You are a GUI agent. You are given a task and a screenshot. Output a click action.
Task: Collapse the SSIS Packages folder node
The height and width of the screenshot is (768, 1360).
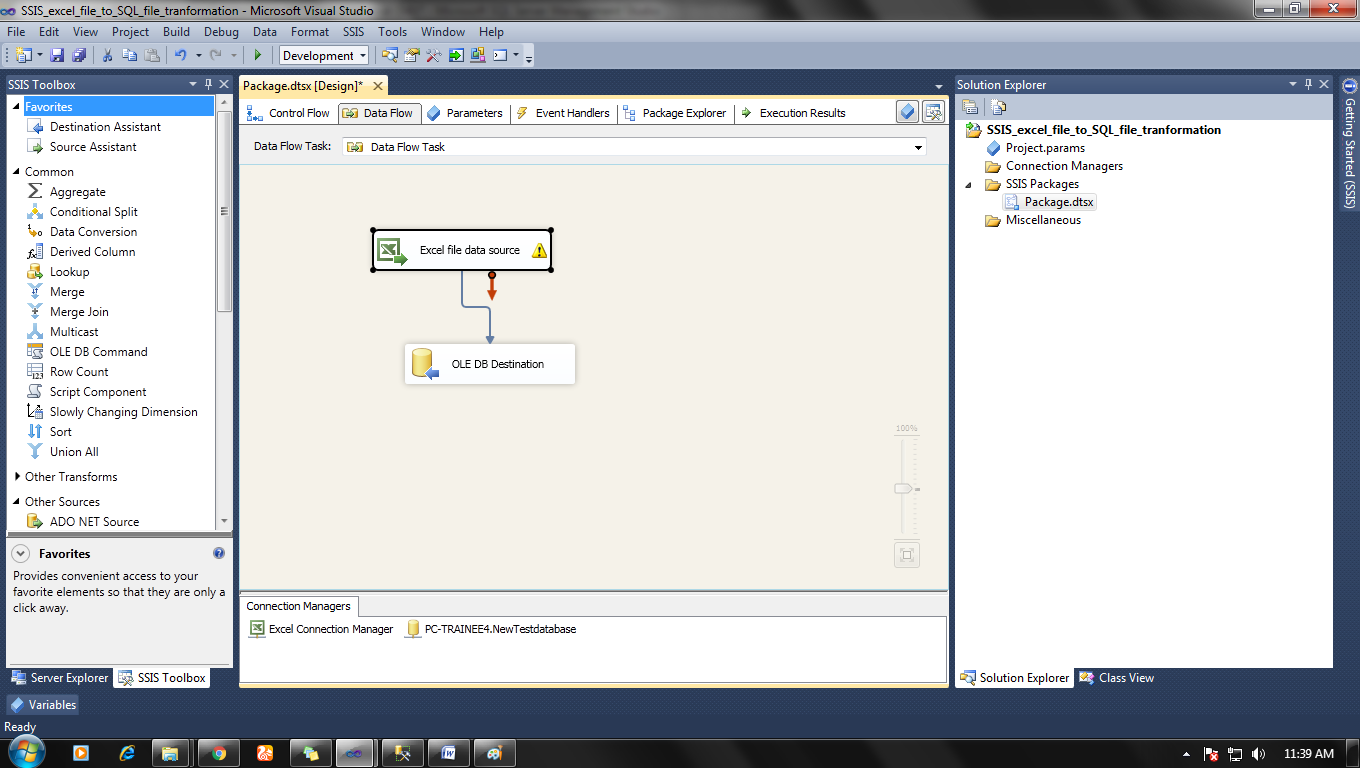[x=968, y=185]
